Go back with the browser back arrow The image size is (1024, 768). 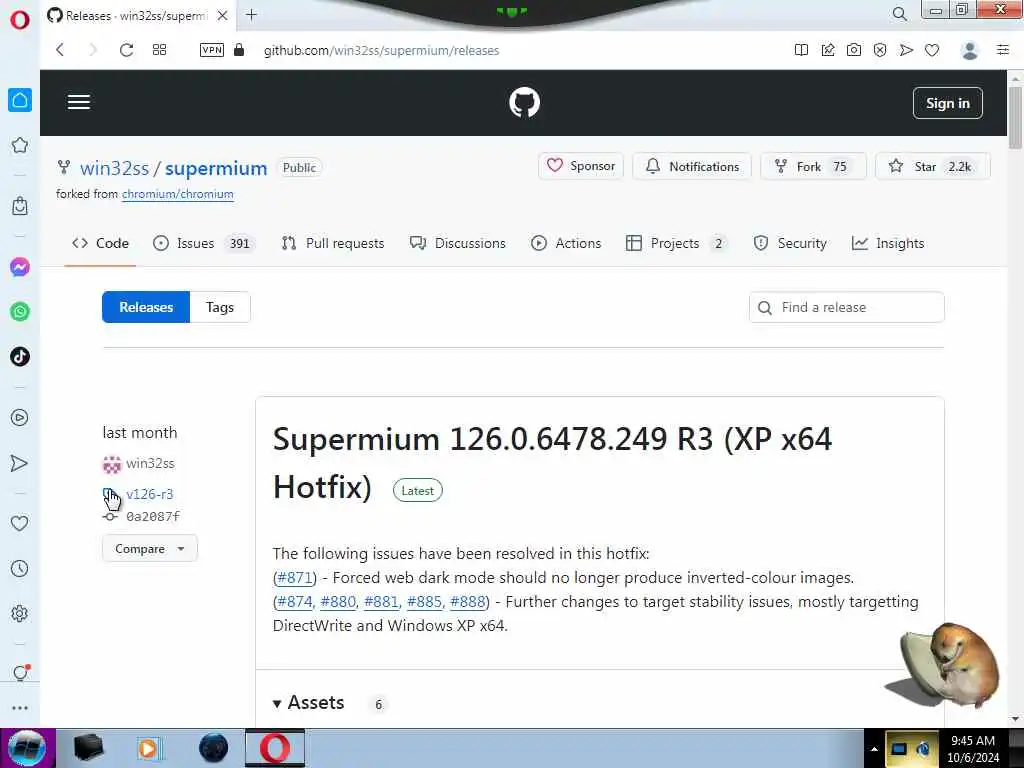[x=60, y=50]
